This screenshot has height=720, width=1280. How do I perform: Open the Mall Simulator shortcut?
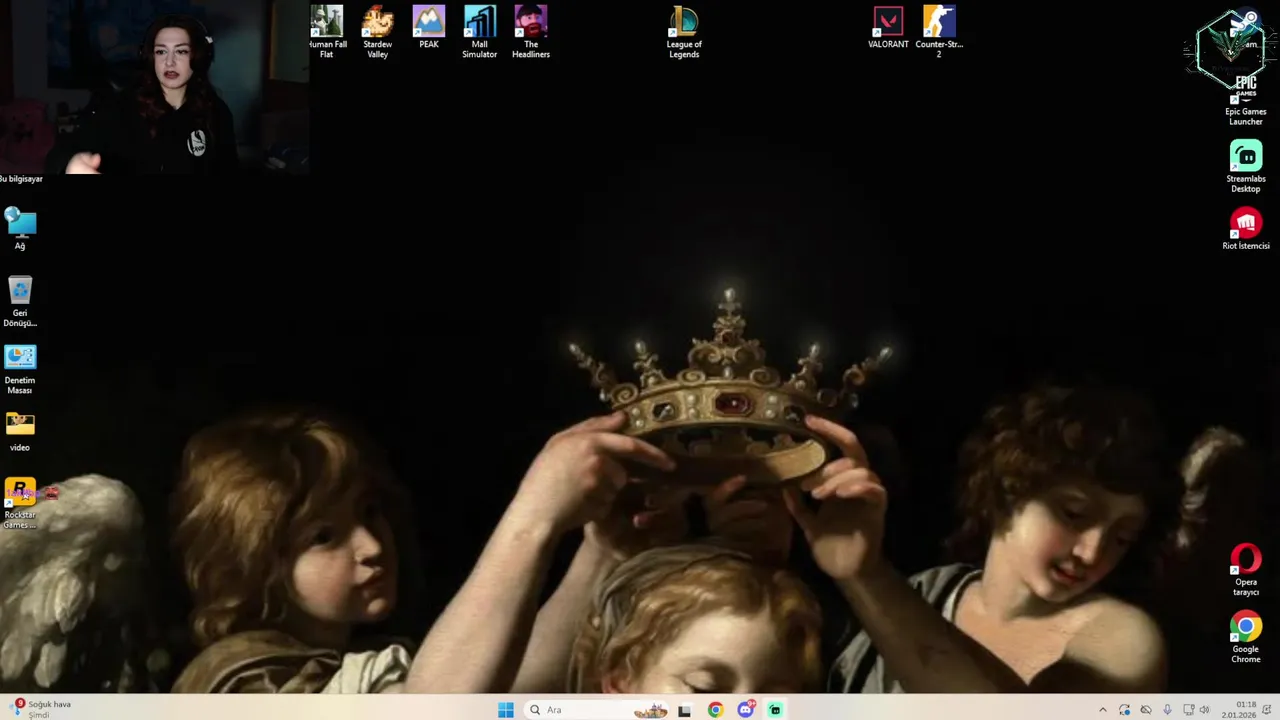point(479,32)
